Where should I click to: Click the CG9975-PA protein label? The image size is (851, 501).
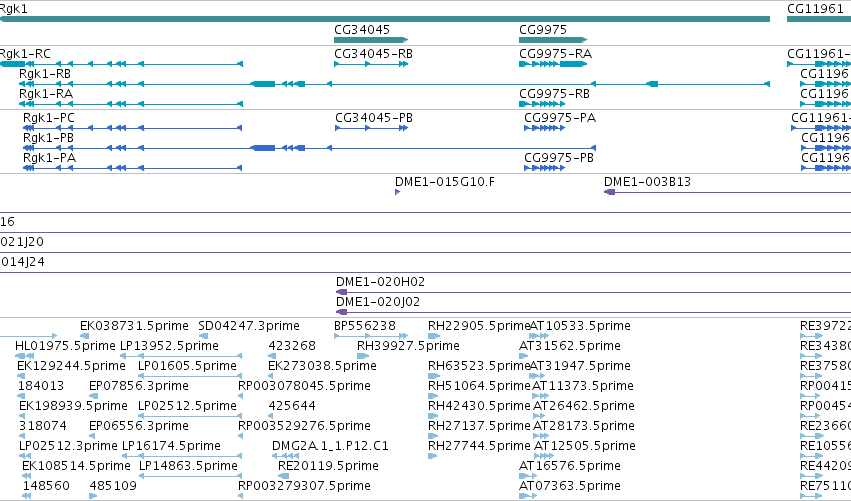[x=560, y=118]
